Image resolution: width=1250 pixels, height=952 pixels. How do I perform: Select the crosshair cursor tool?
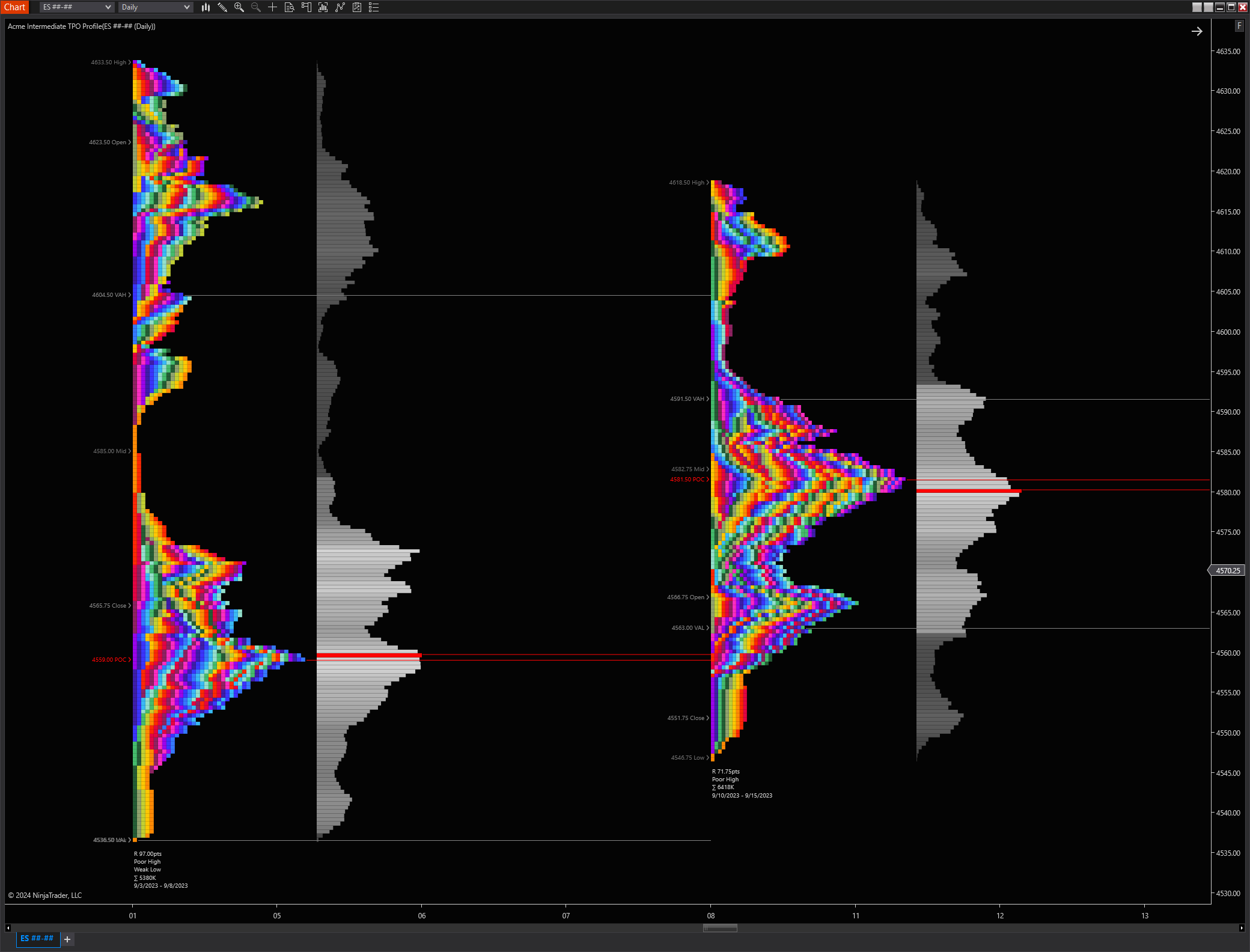click(273, 7)
